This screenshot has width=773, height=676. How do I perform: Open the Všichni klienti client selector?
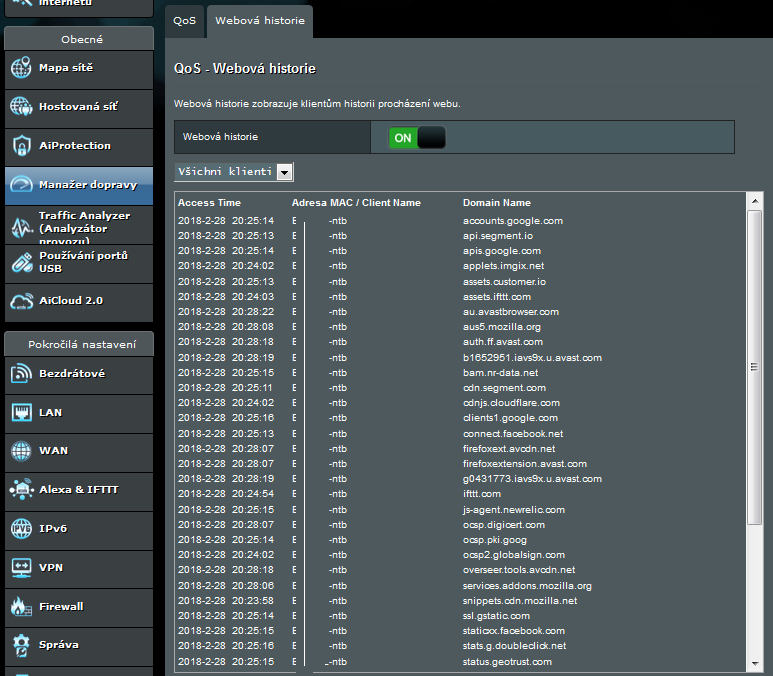pos(226,172)
